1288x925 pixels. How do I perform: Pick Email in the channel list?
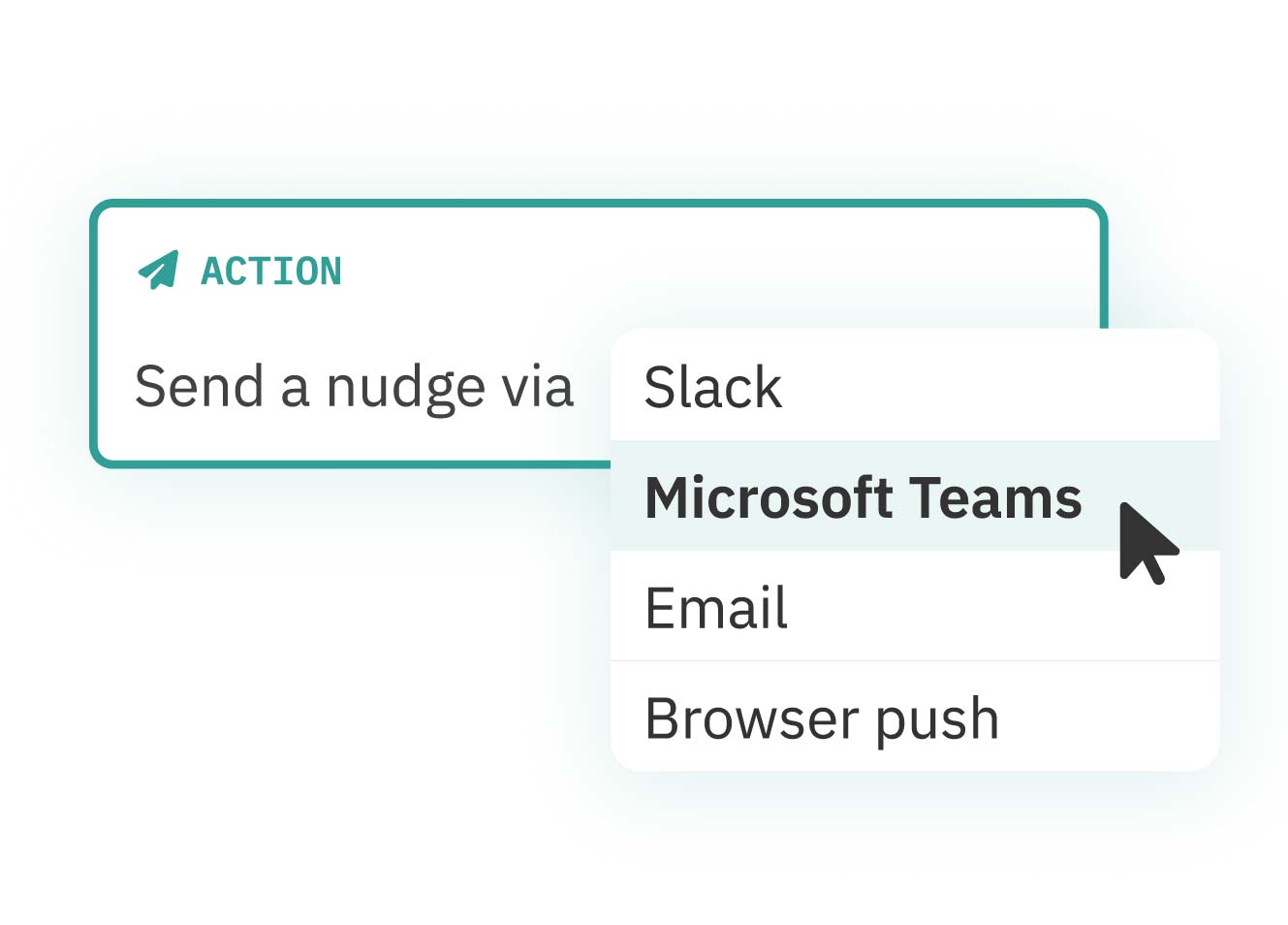[914, 606]
